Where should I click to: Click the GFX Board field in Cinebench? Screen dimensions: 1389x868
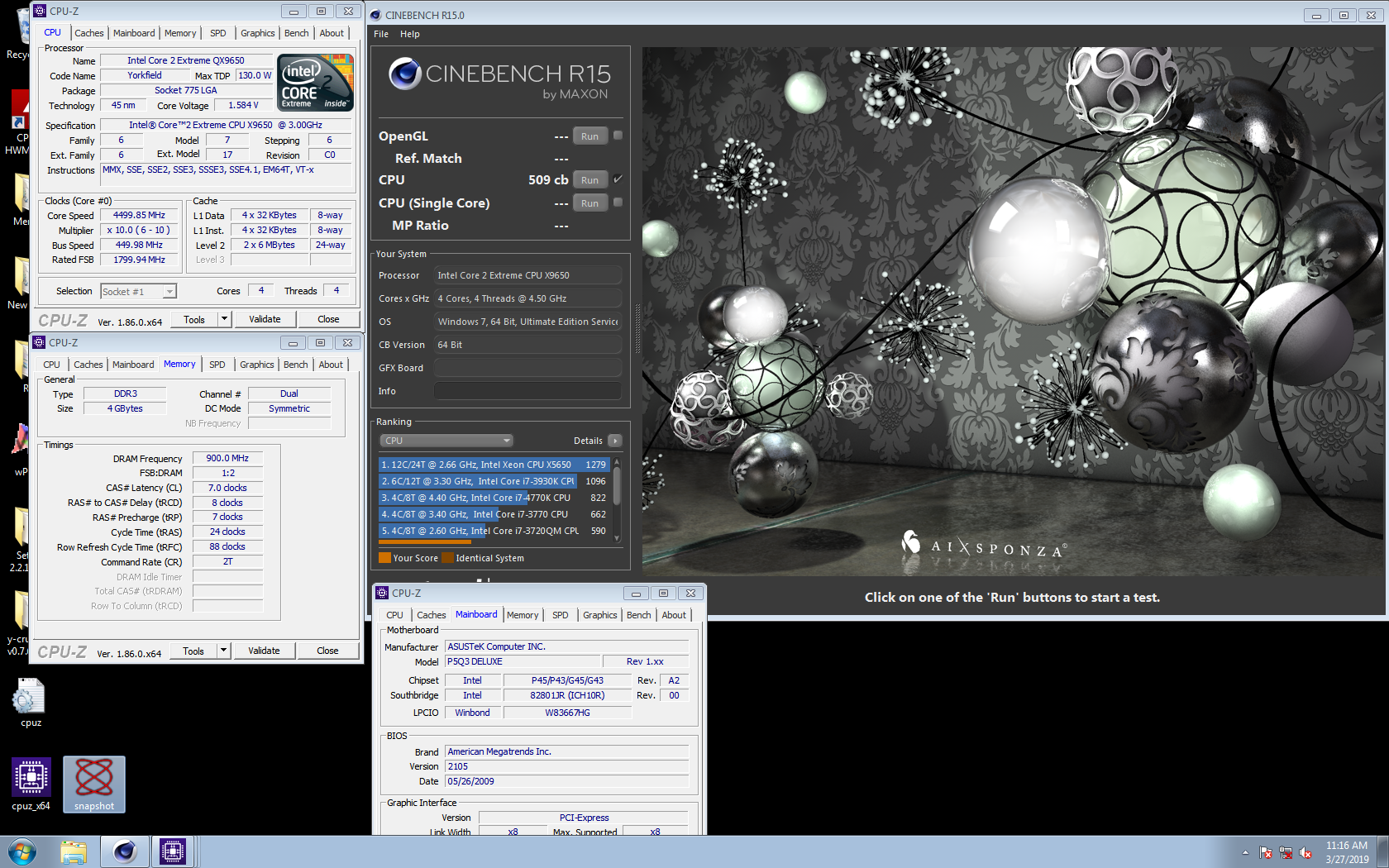[x=527, y=368]
